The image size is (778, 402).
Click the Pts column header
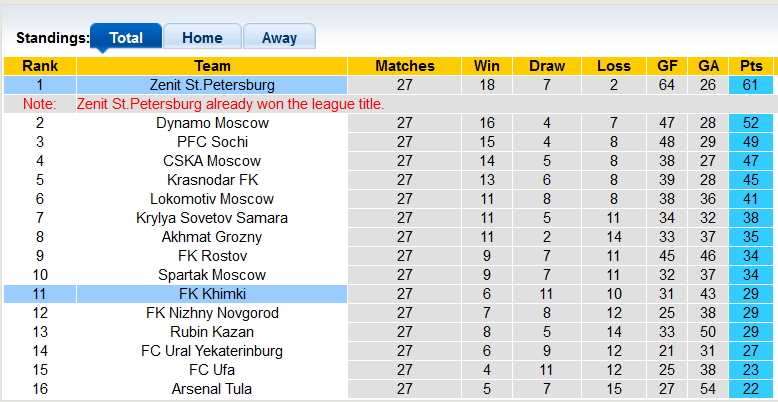[751, 66]
